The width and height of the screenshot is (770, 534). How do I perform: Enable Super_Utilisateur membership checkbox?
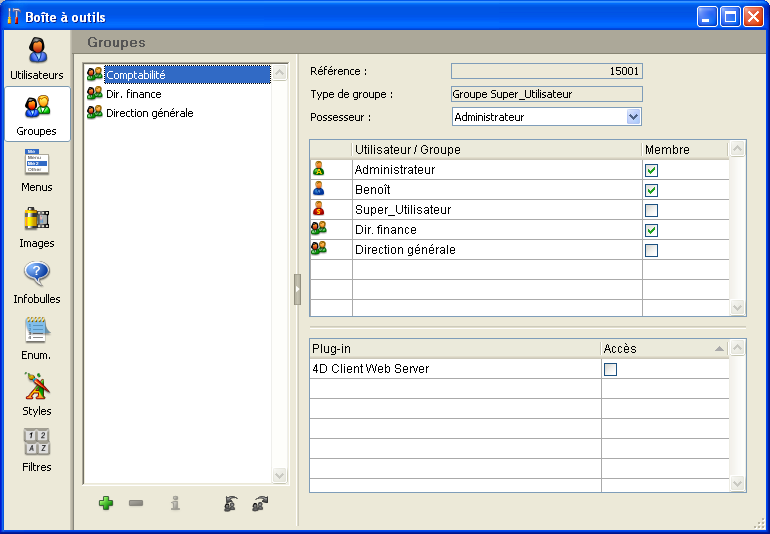point(652,211)
